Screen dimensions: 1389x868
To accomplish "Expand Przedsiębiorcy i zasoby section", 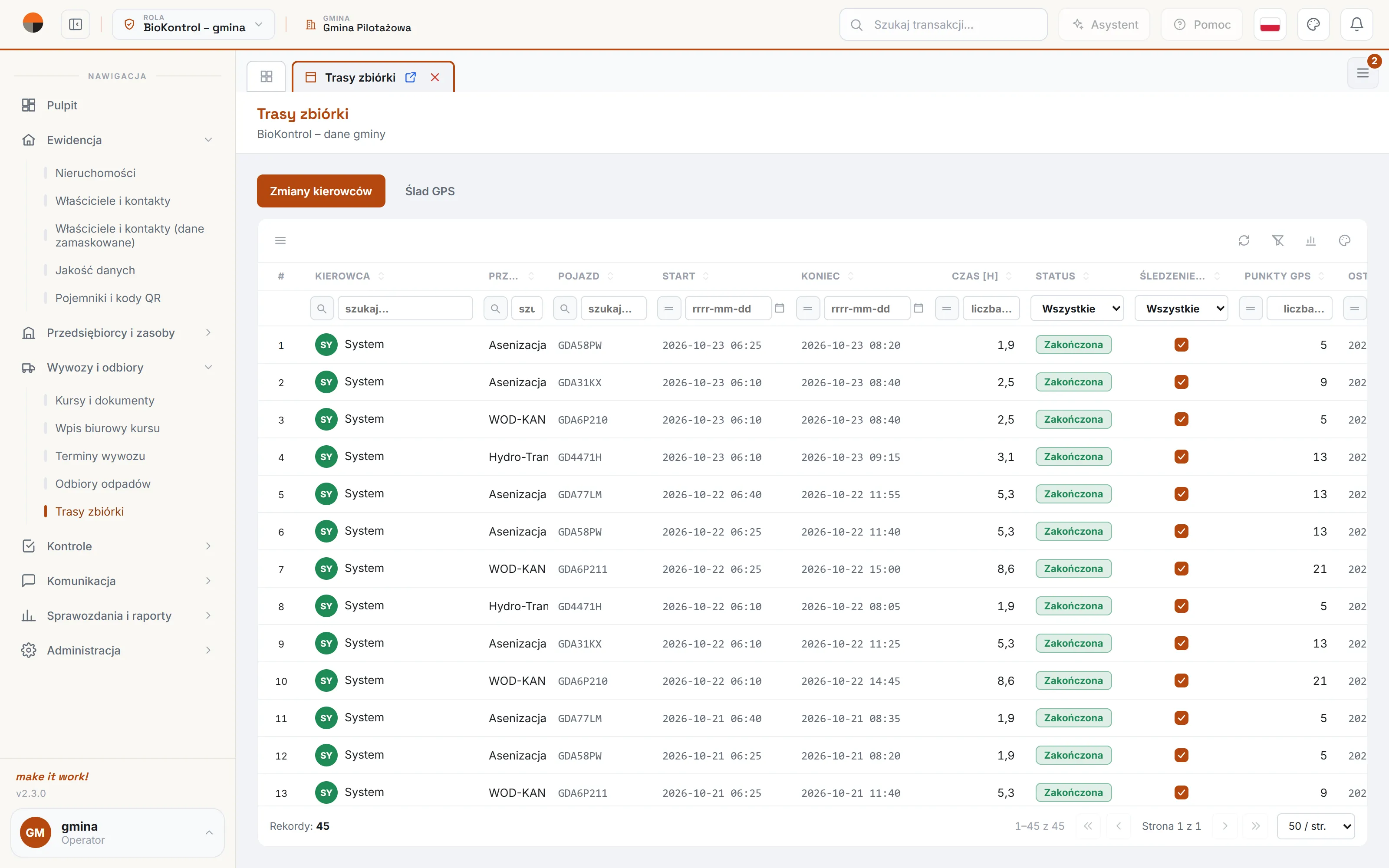I will 118,332.
